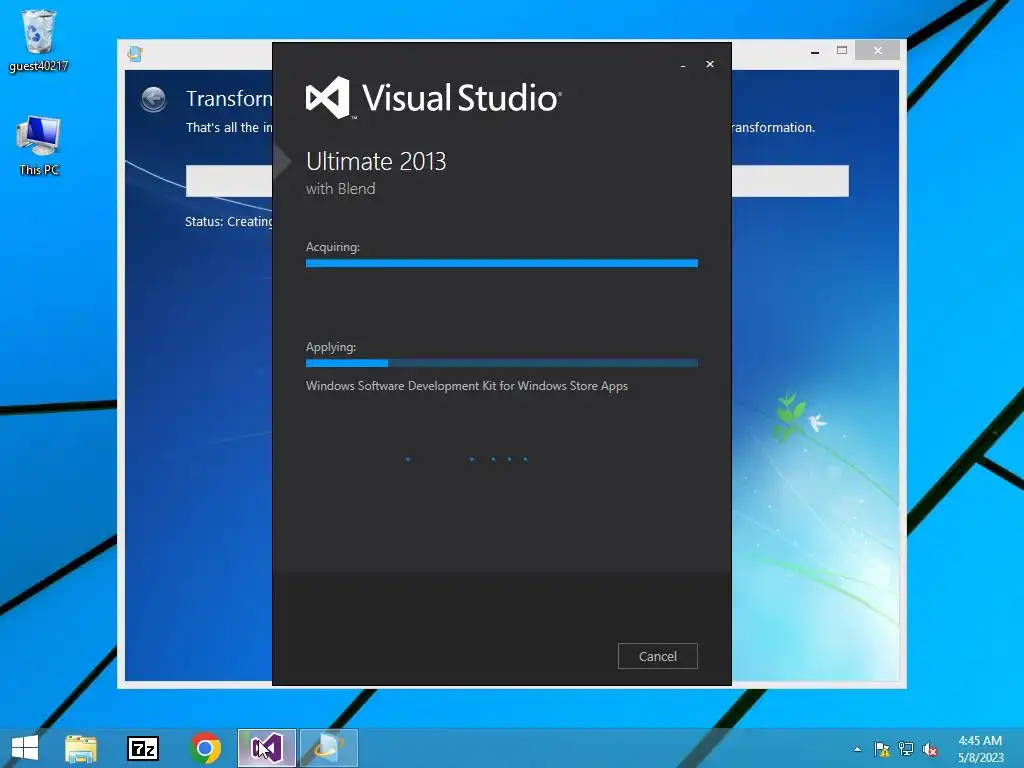Open muted volume tray icon
The image size is (1024, 768).
tap(930, 749)
